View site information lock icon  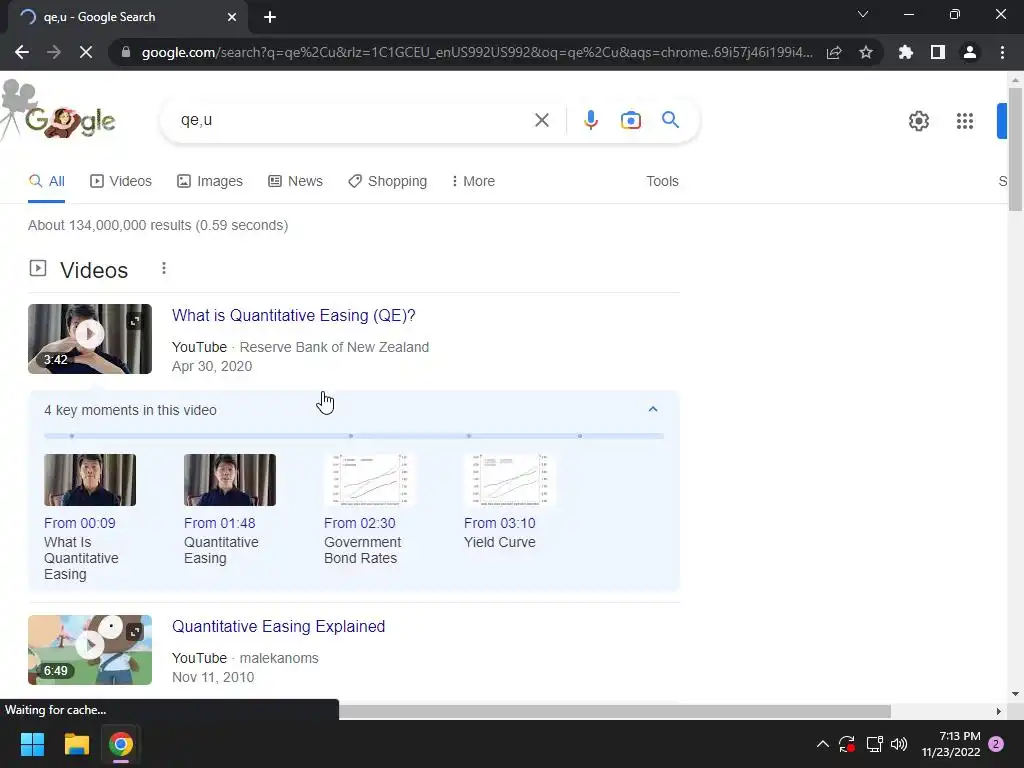click(x=126, y=52)
